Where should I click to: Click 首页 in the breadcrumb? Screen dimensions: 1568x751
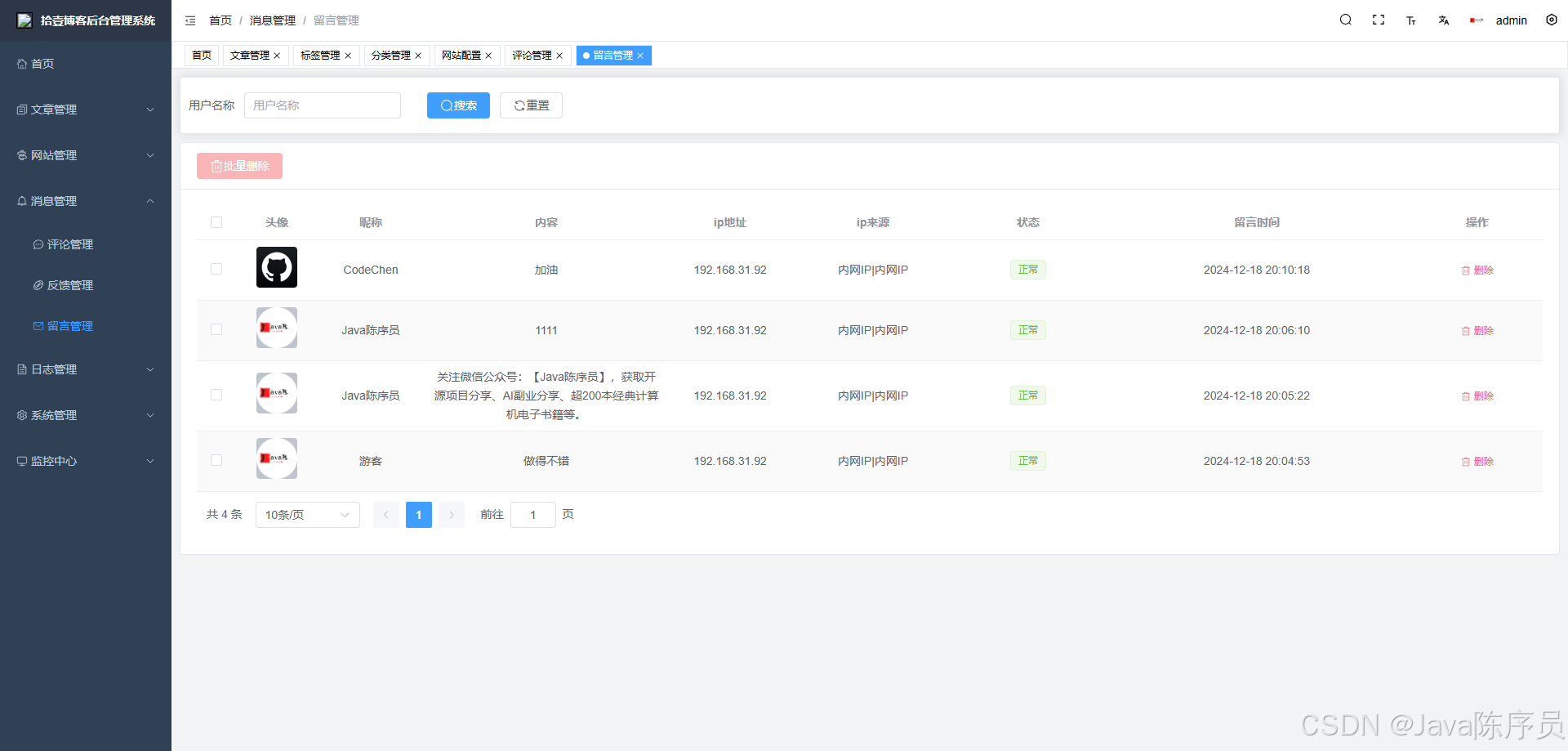click(220, 20)
